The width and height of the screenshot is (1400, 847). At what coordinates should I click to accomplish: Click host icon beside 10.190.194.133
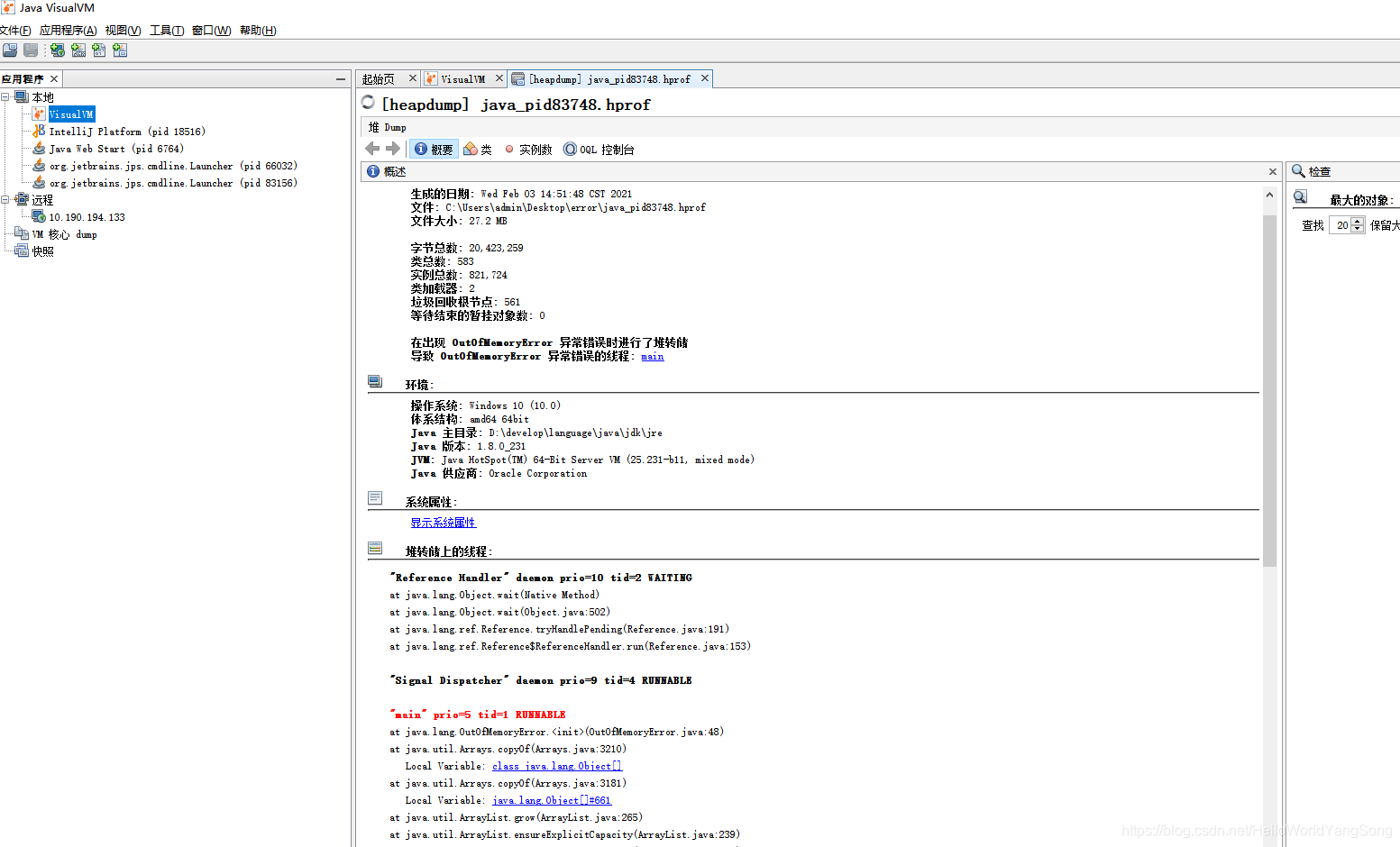point(39,216)
